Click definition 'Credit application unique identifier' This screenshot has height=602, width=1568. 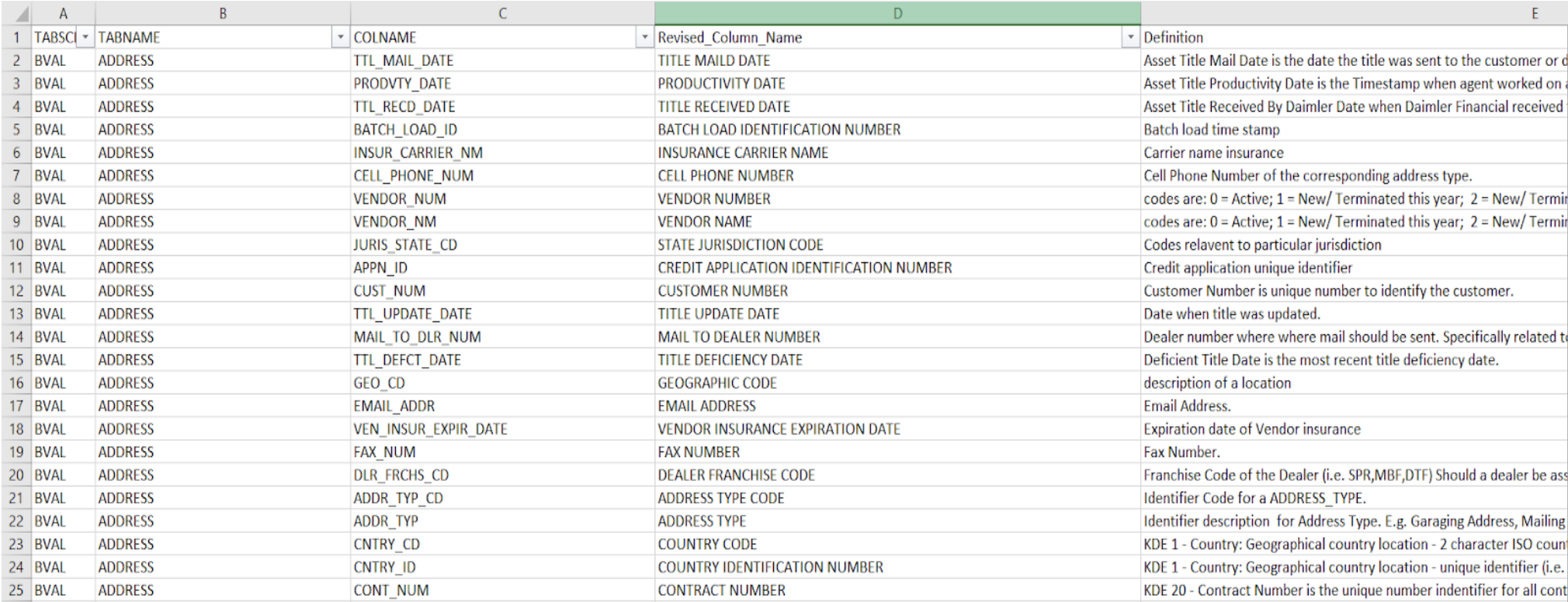[x=1247, y=268]
